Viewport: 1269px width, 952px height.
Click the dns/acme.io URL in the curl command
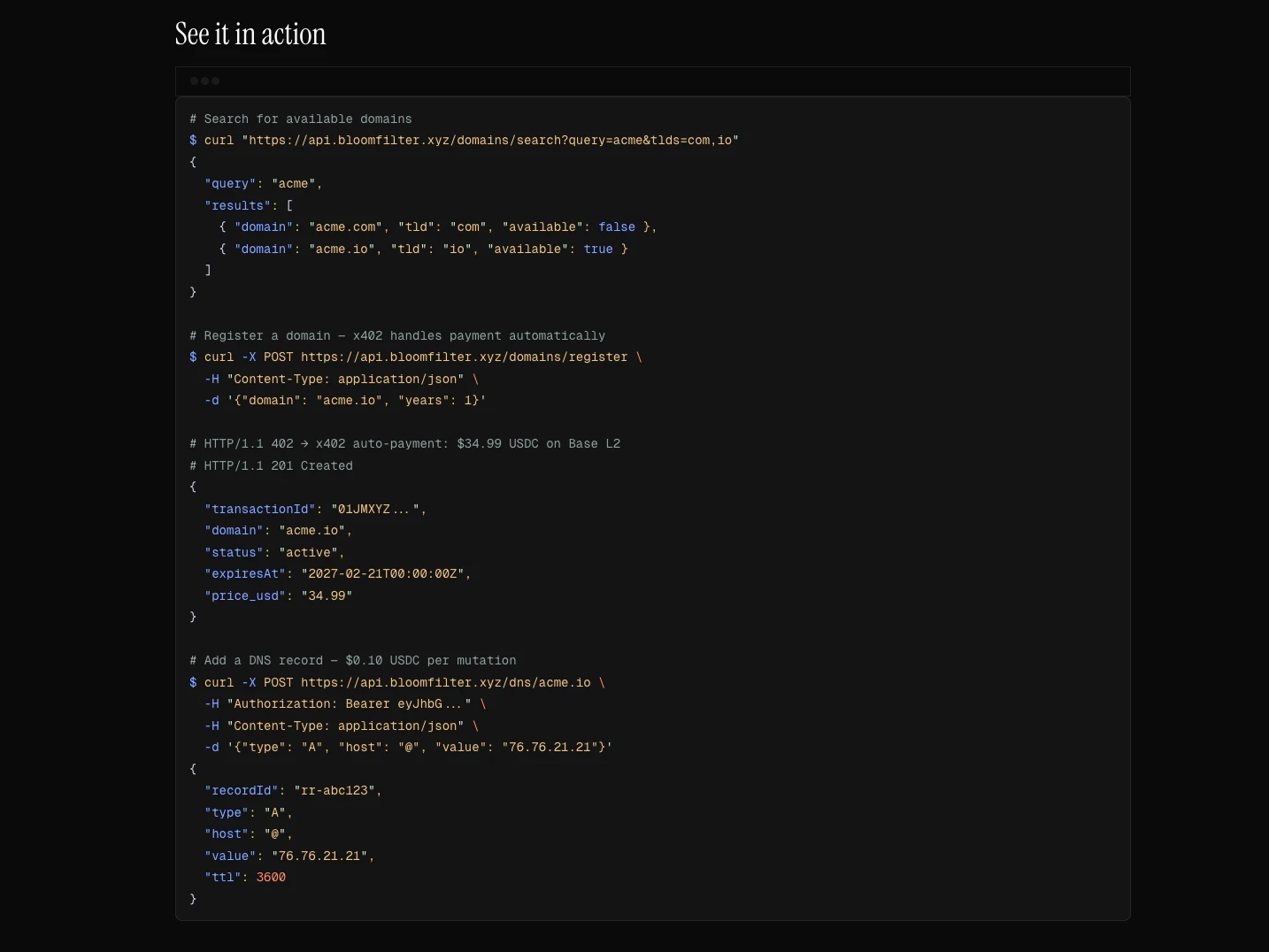[445, 683]
